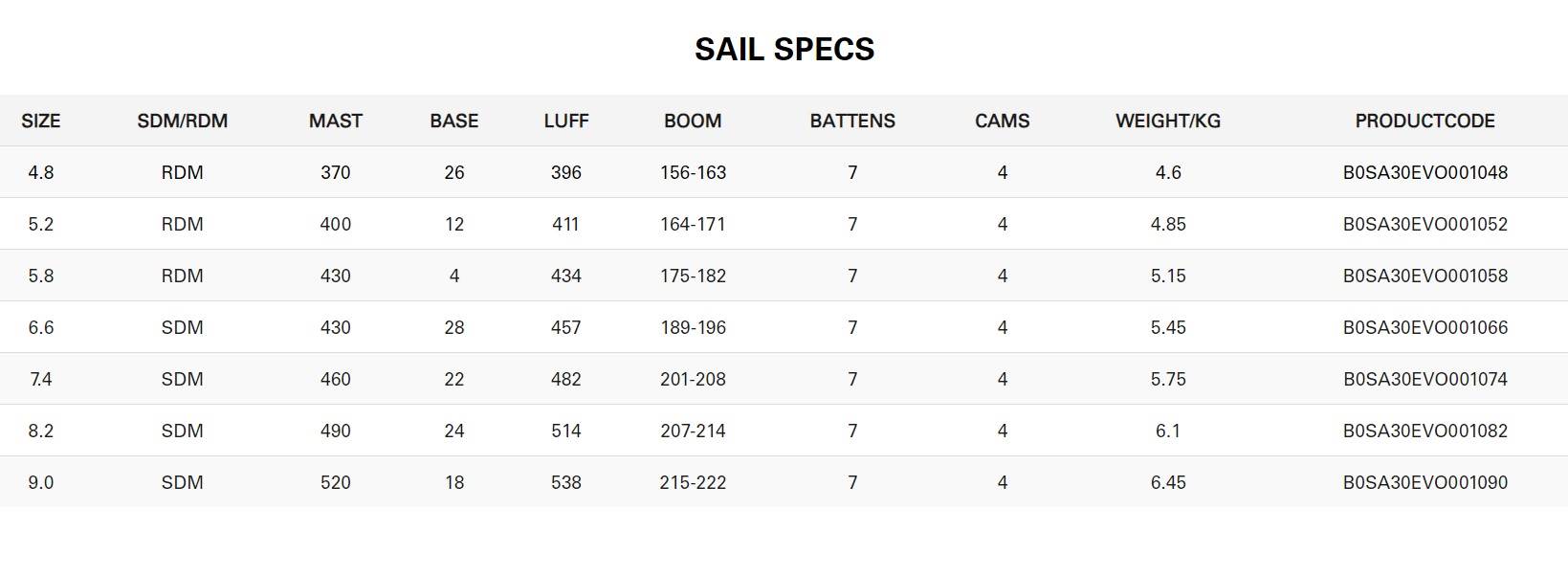Click the LUFF column header
1568x575 pixels.
coord(565,122)
